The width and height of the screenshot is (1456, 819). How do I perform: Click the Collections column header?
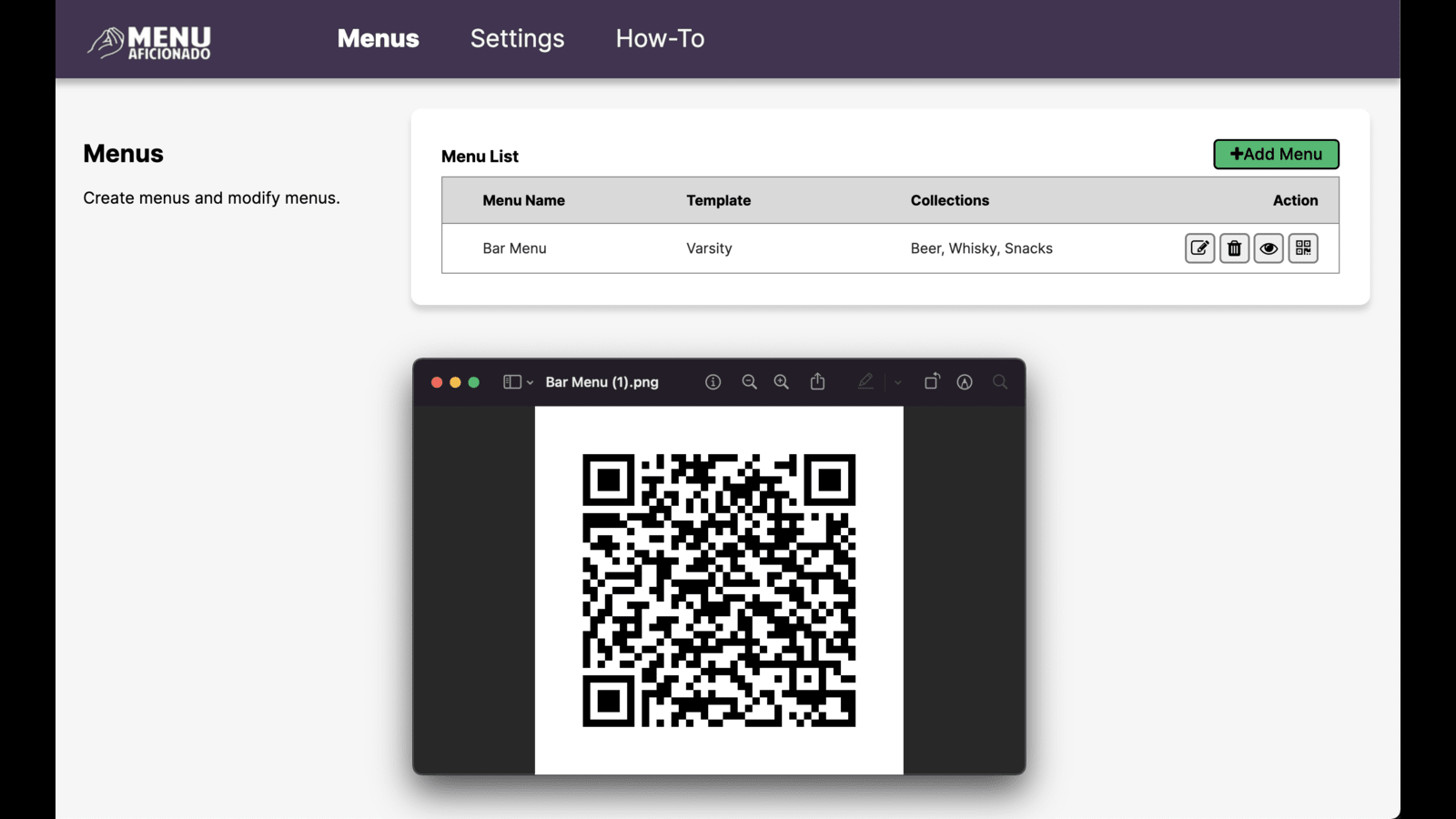coord(949,200)
